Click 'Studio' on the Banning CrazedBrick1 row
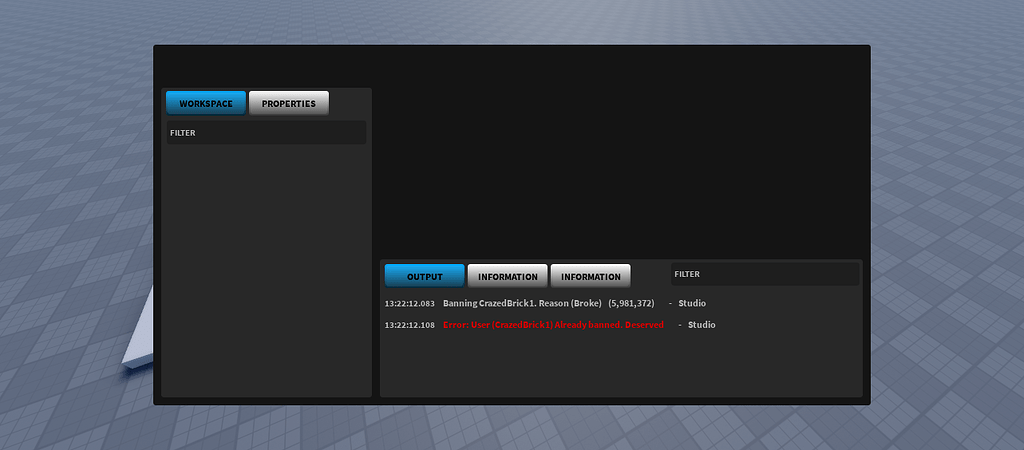This screenshot has width=1024, height=450. click(692, 304)
